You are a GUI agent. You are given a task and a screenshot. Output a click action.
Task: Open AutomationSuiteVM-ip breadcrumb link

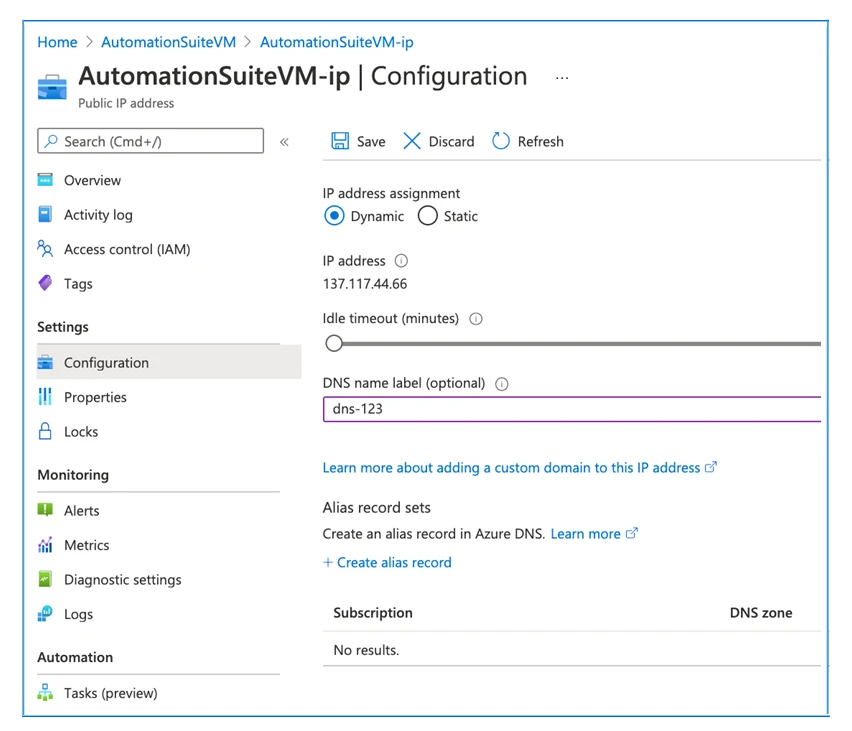click(x=336, y=42)
